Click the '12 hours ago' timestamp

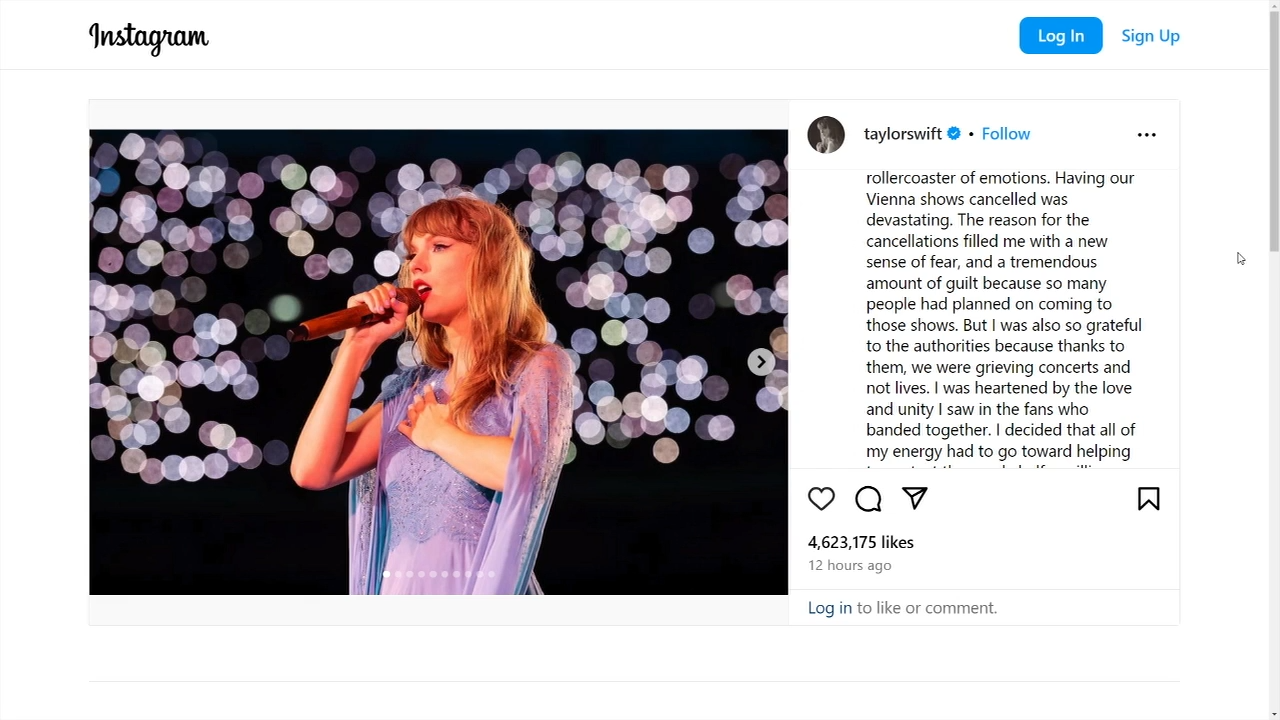point(849,565)
